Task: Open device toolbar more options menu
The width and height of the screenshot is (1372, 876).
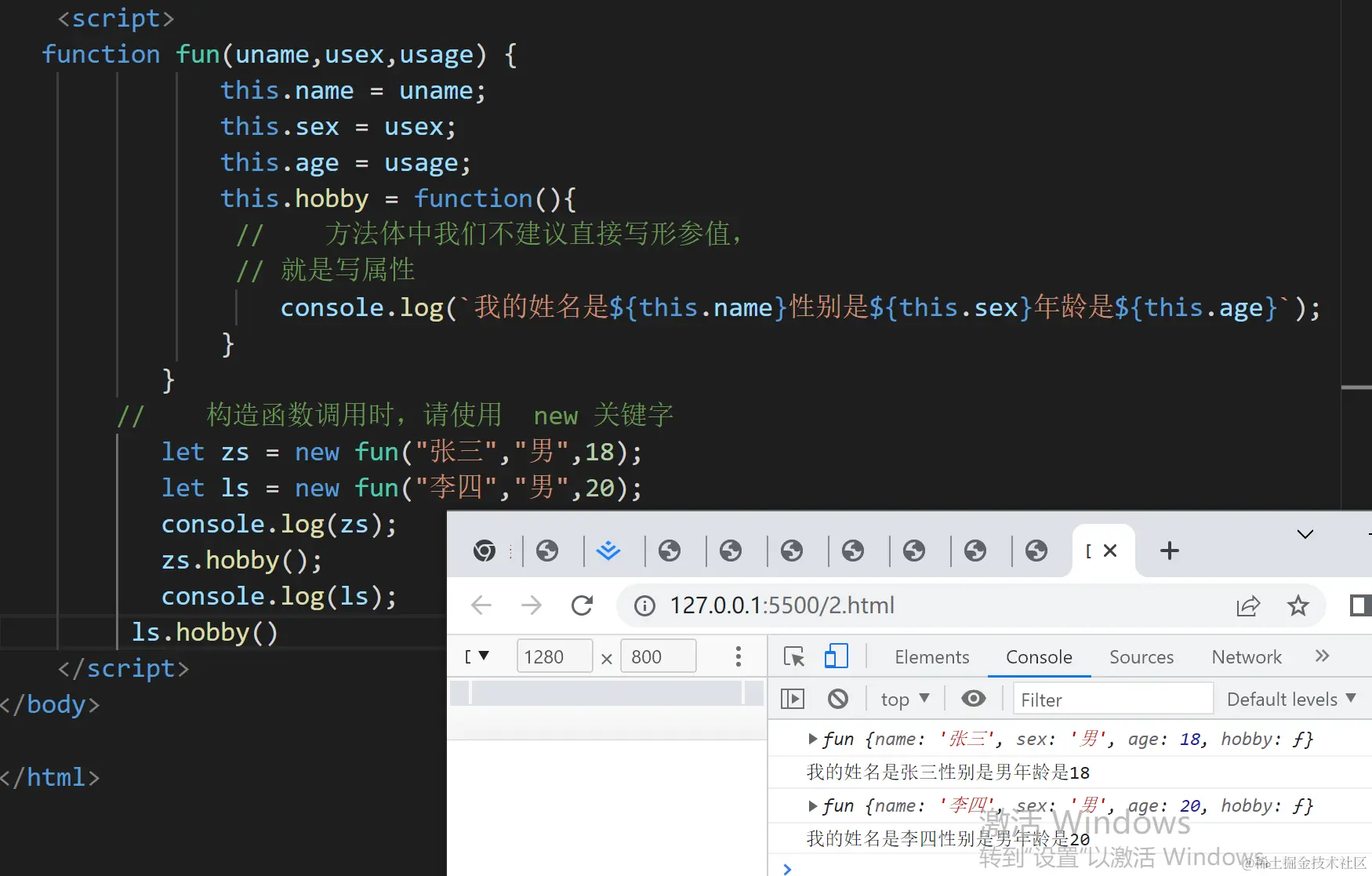Action: coord(739,656)
